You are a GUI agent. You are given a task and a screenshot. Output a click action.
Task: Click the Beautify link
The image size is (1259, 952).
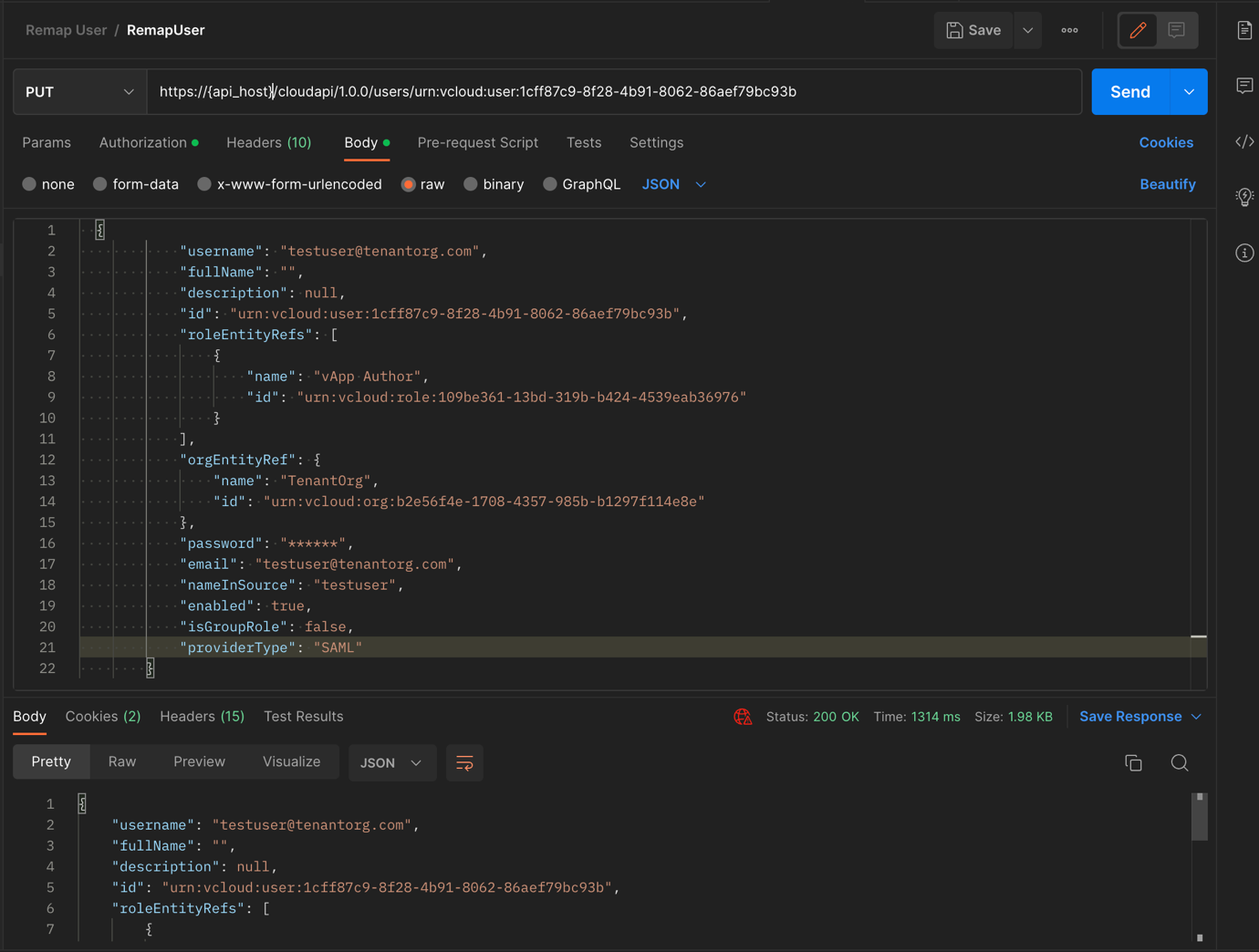click(x=1167, y=184)
